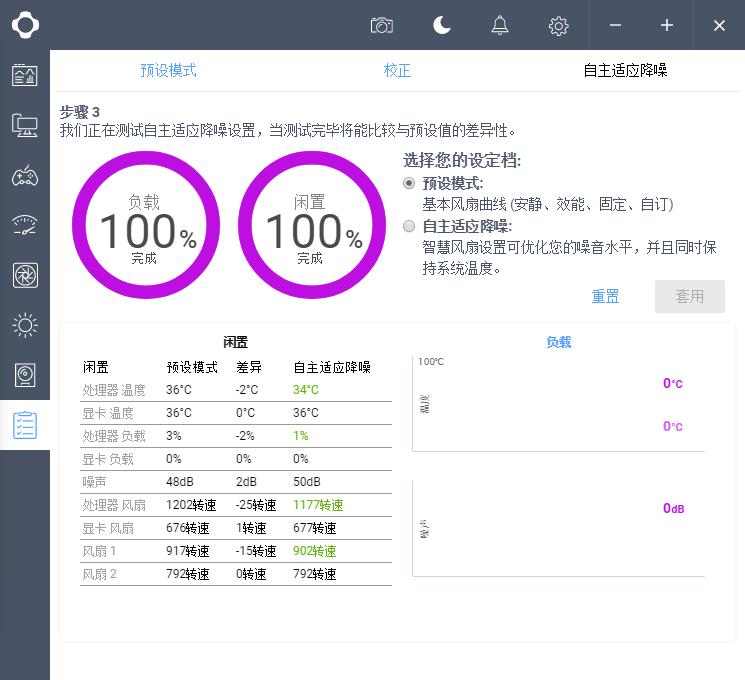Image resolution: width=745 pixels, height=680 pixels.
Task: Click the 48dB preset noise value
Action: click(x=180, y=482)
